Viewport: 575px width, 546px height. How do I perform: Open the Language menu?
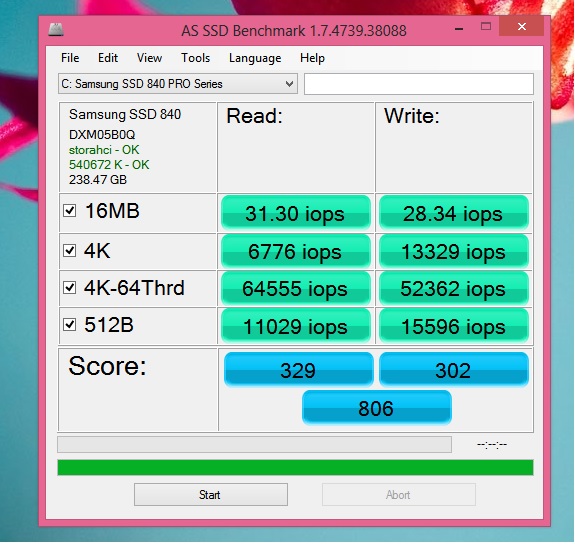point(255,58)
